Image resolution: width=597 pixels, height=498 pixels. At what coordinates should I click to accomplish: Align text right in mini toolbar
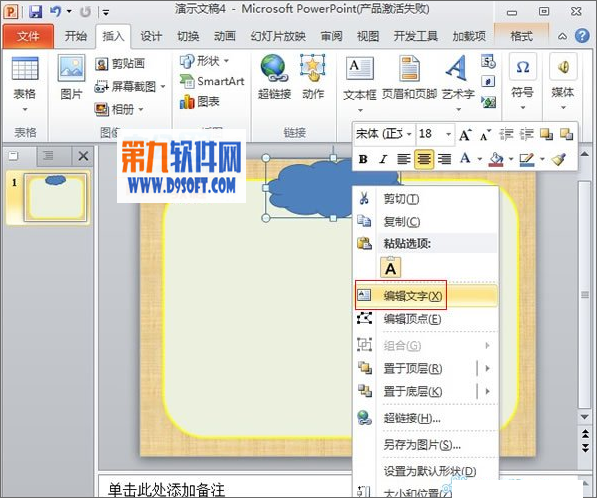(x=444, y=159)
